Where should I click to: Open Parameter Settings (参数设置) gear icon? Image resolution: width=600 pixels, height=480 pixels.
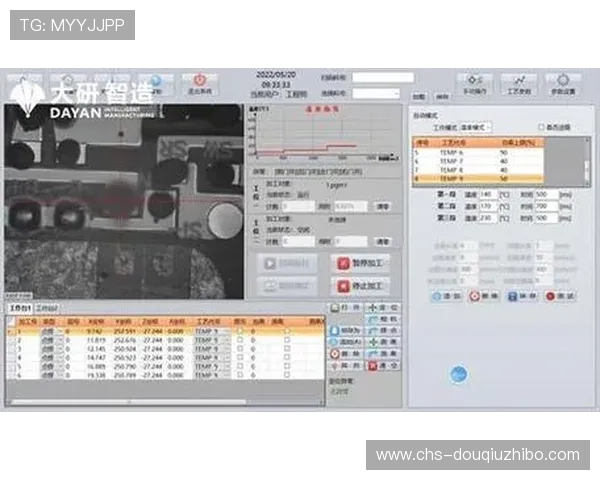pos(562,80)
